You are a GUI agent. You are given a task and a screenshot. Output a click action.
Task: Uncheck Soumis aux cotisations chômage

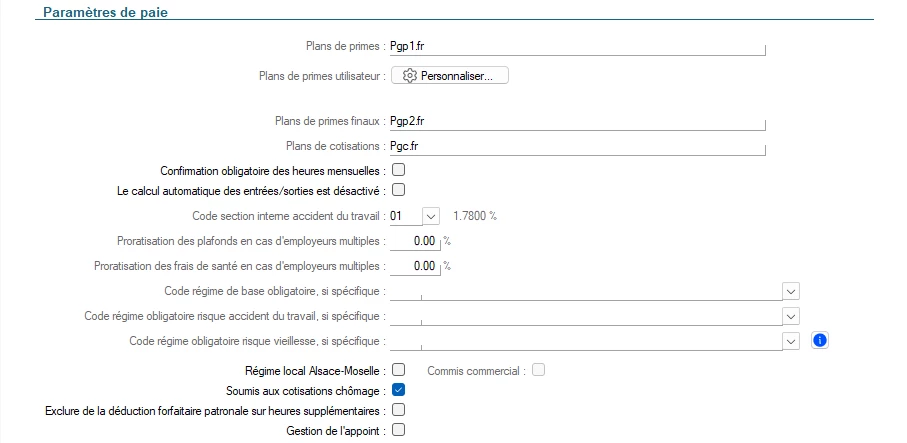click(x=398, y=390)
